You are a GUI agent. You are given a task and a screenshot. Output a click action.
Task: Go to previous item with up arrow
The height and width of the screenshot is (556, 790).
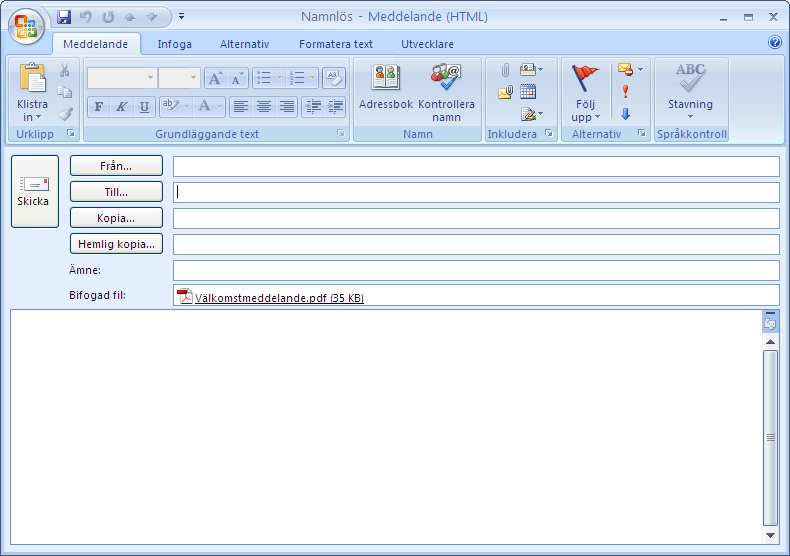[x=130, y=17]
